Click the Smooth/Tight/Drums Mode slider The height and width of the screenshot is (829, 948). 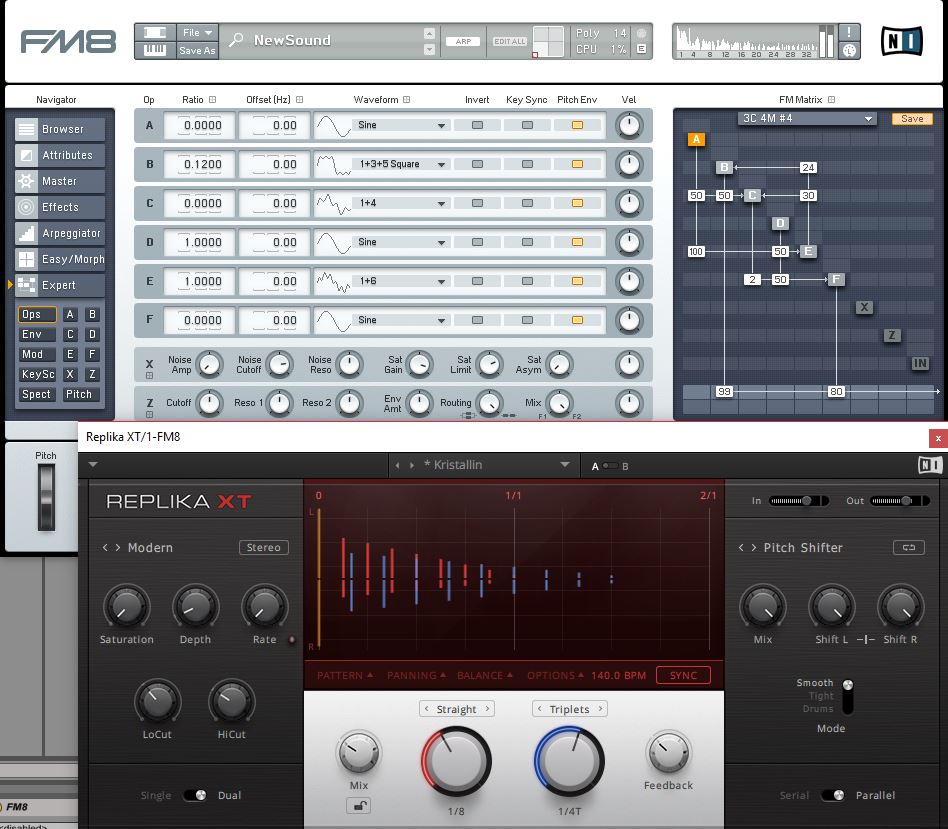point(848,696)
